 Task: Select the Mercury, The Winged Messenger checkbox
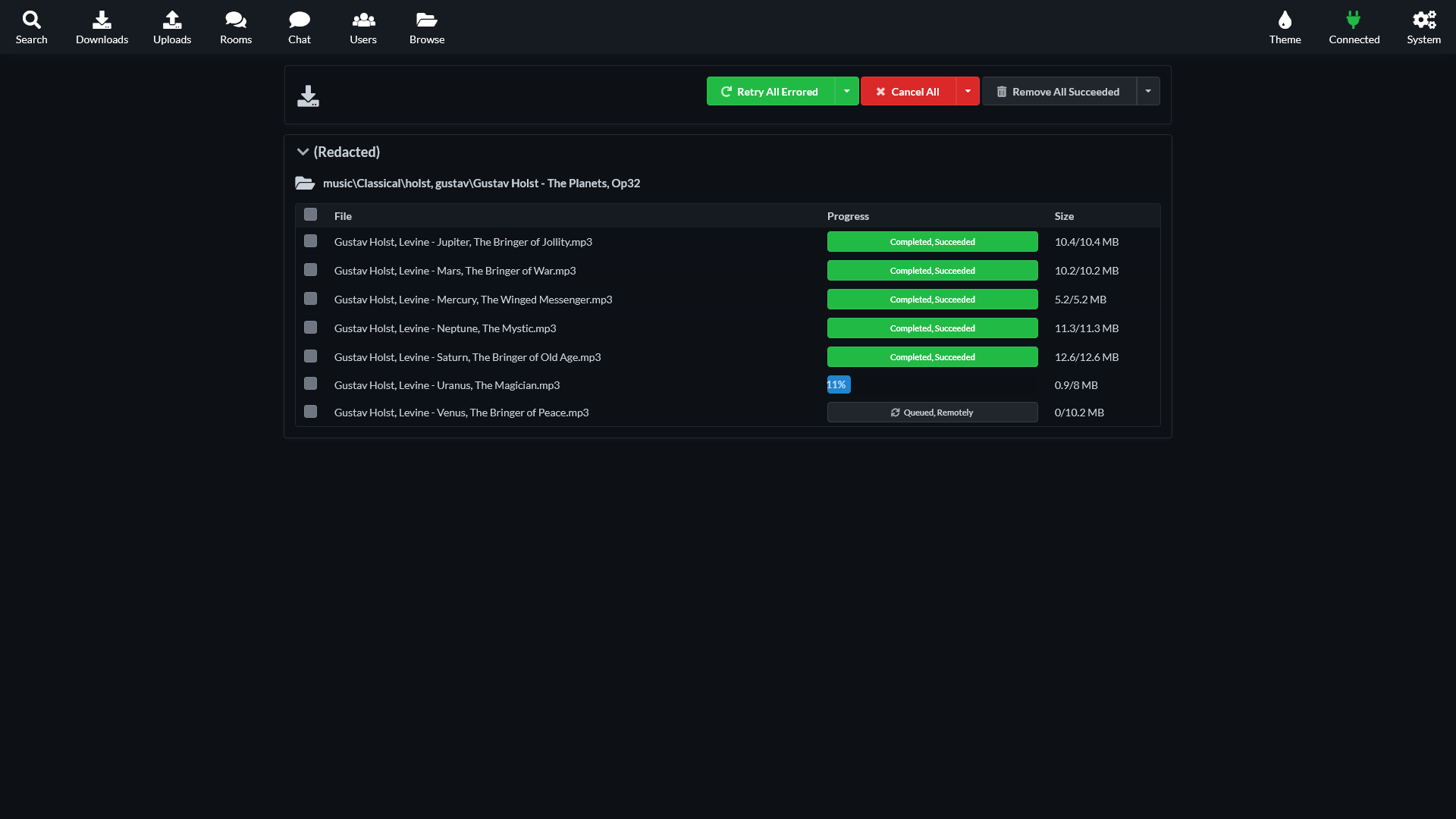click(310, 299)
